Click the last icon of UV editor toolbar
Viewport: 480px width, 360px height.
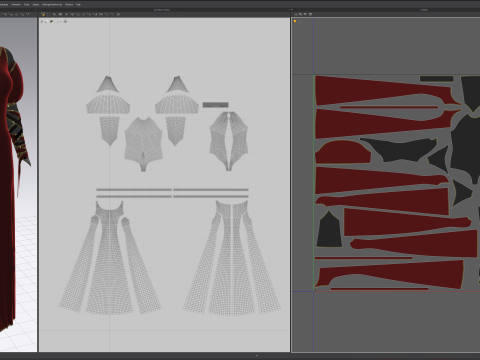(310, 14)
